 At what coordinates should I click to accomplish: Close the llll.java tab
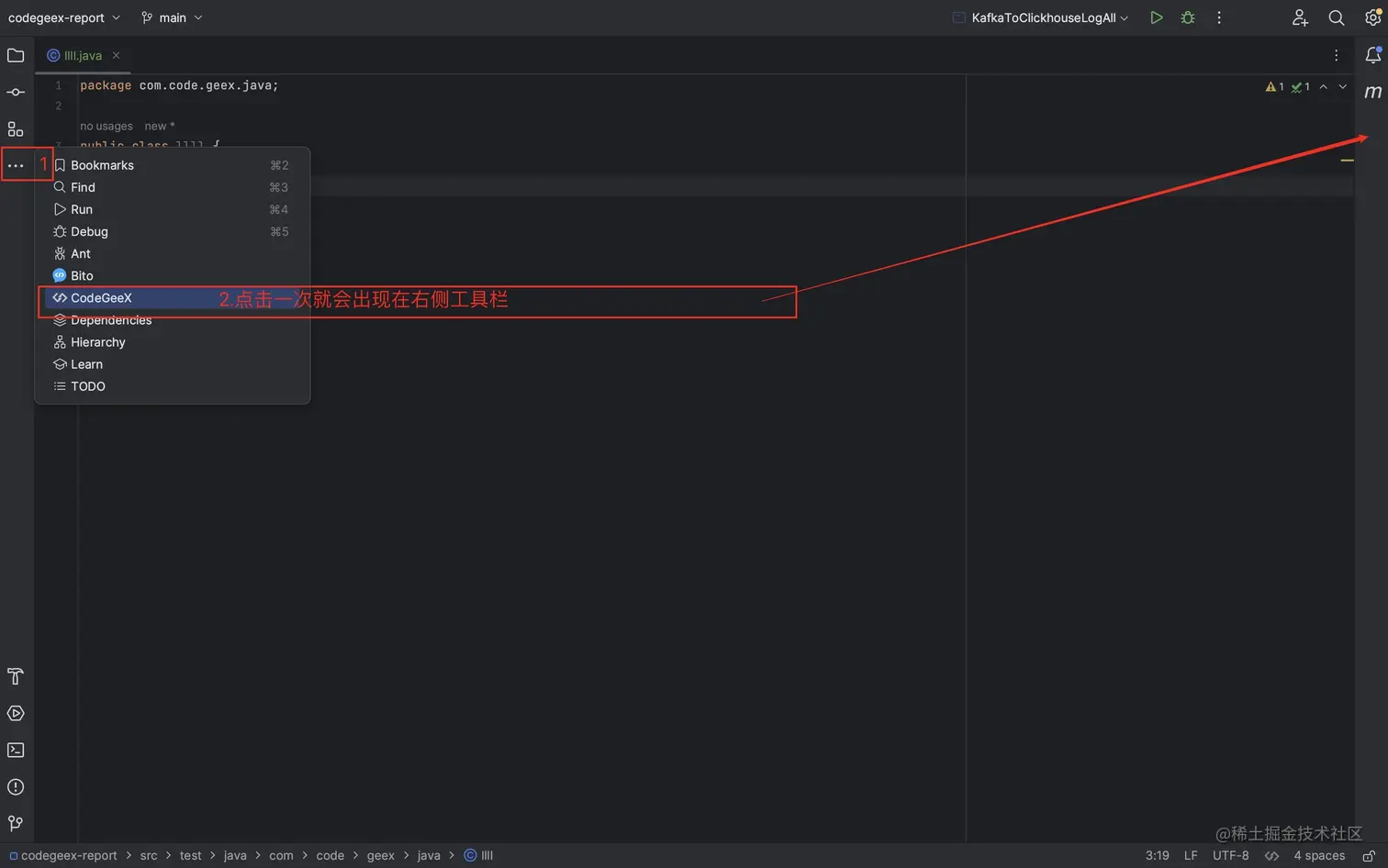116,55
